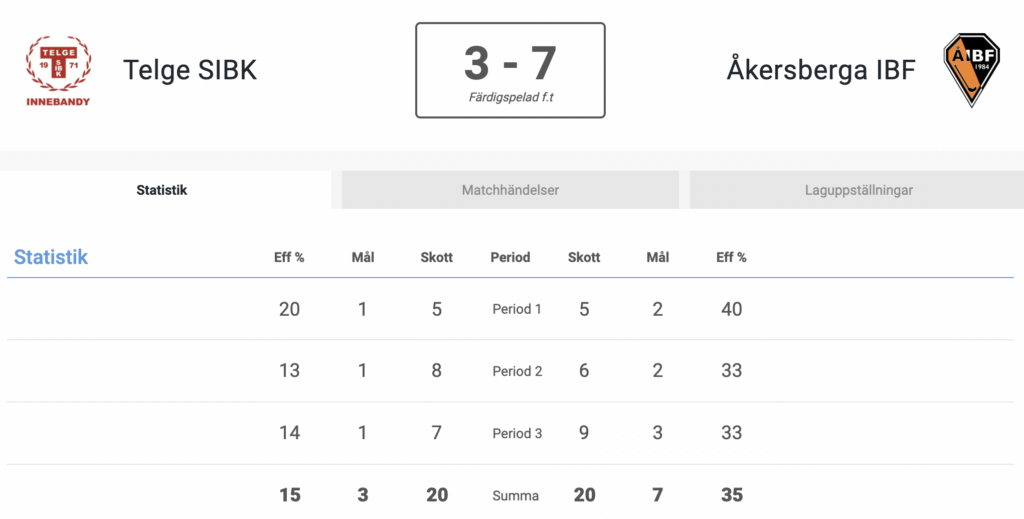This screenshot has height=519, width=1024.
Task: Select the Summa totals row label
Action: click(515, 495)
